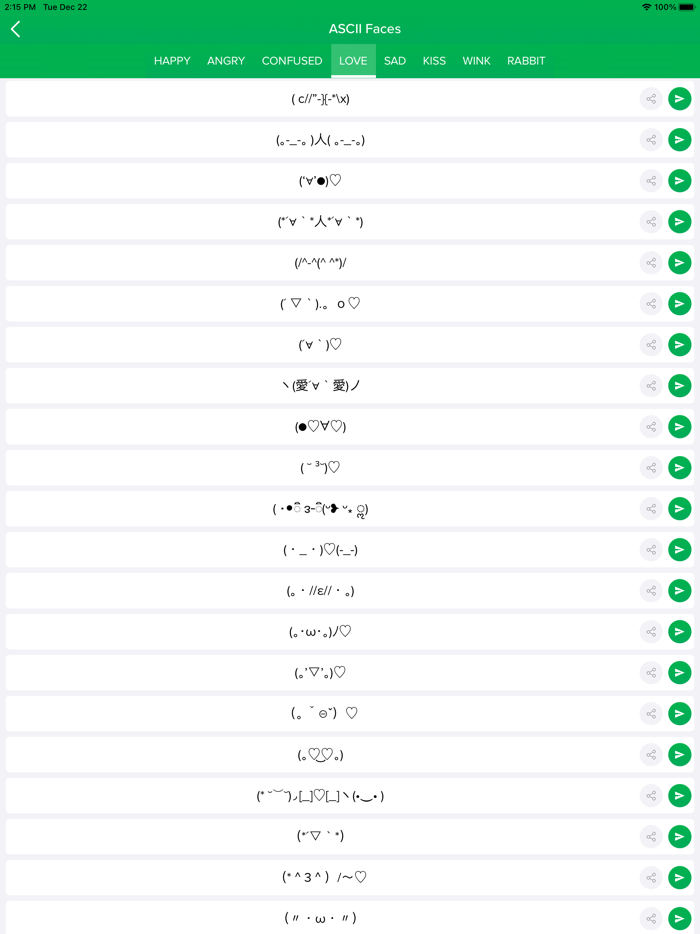Share the (*＾3＾) /～♡ face
The image size is (700, 934).
tap(651, 878)
